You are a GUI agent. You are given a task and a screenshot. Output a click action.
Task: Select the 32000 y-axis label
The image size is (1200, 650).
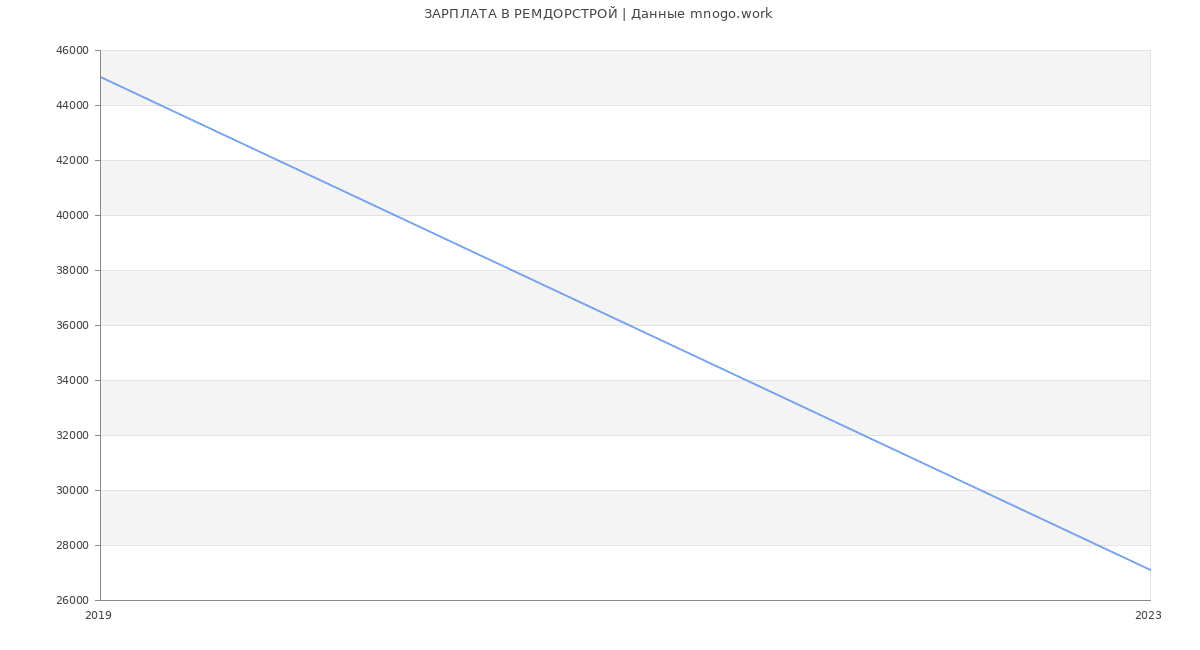pos(74,436)
